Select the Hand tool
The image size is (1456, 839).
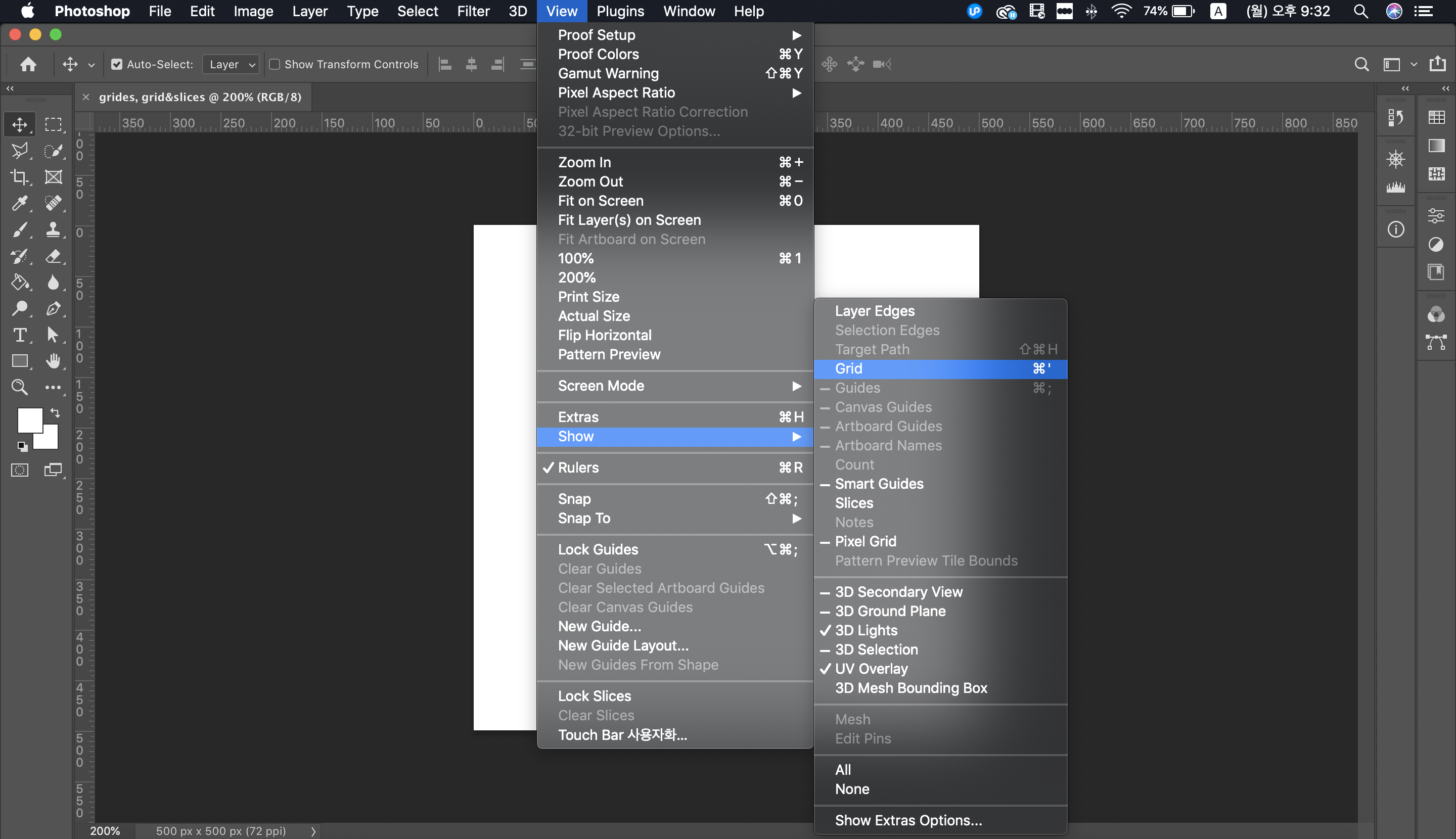click(53, 361)
